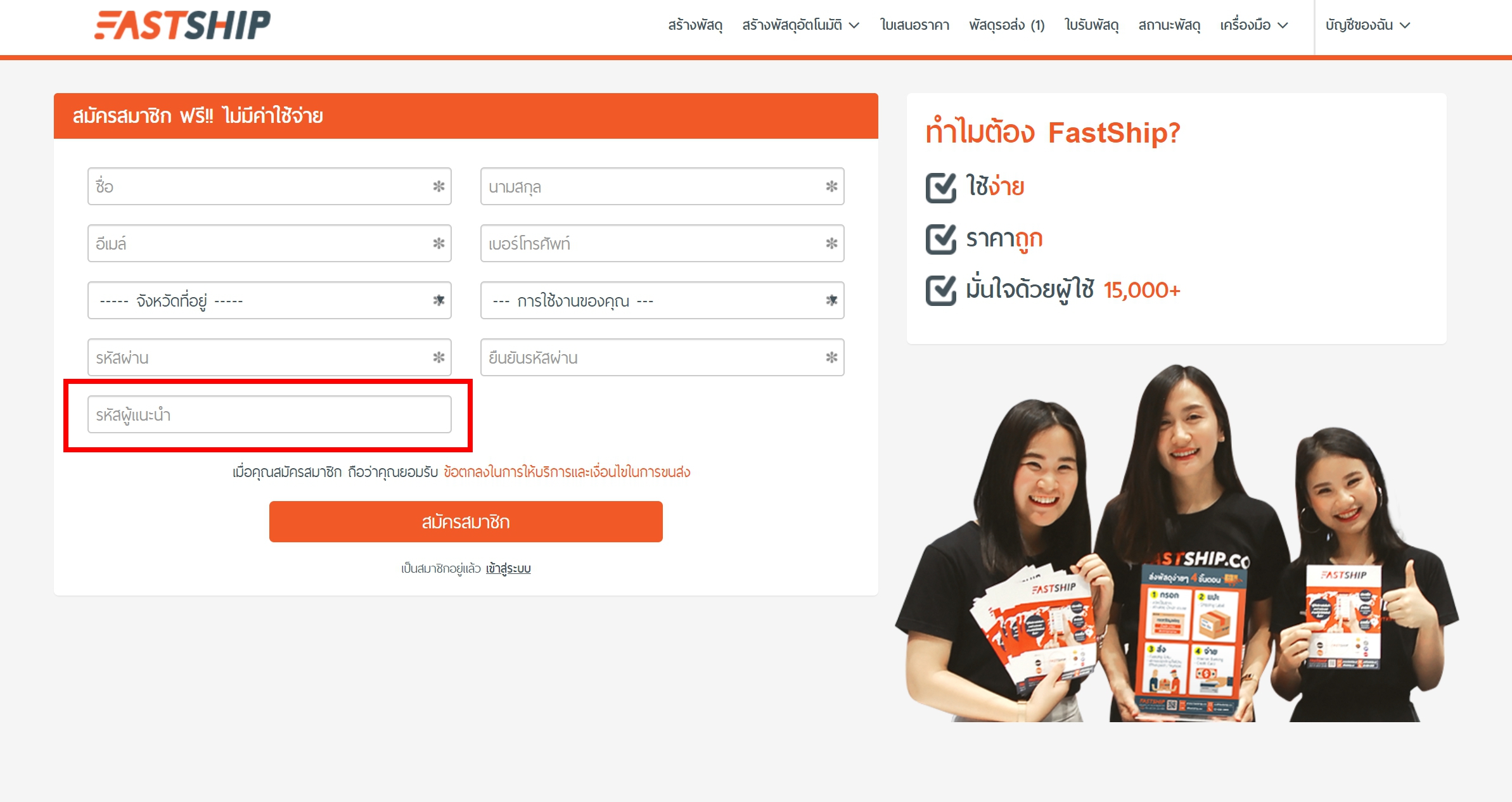The height and width of the screenshot is (802, 1512).
Task: Click the ยืนยันรหัสผ่าน confirm password field
Action: (662, 357)
